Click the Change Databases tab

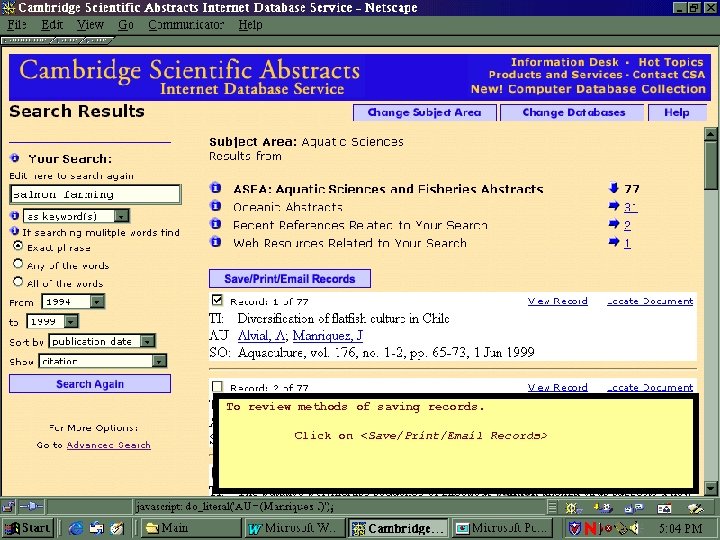(x=574, y=112)
